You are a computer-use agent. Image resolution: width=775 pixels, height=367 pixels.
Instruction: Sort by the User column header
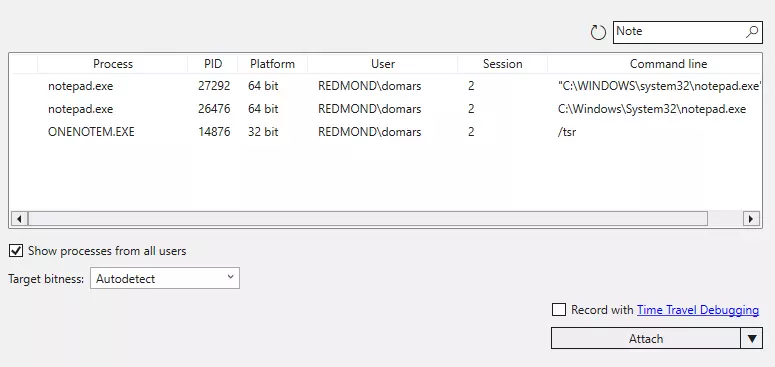(x=383, y=64)
